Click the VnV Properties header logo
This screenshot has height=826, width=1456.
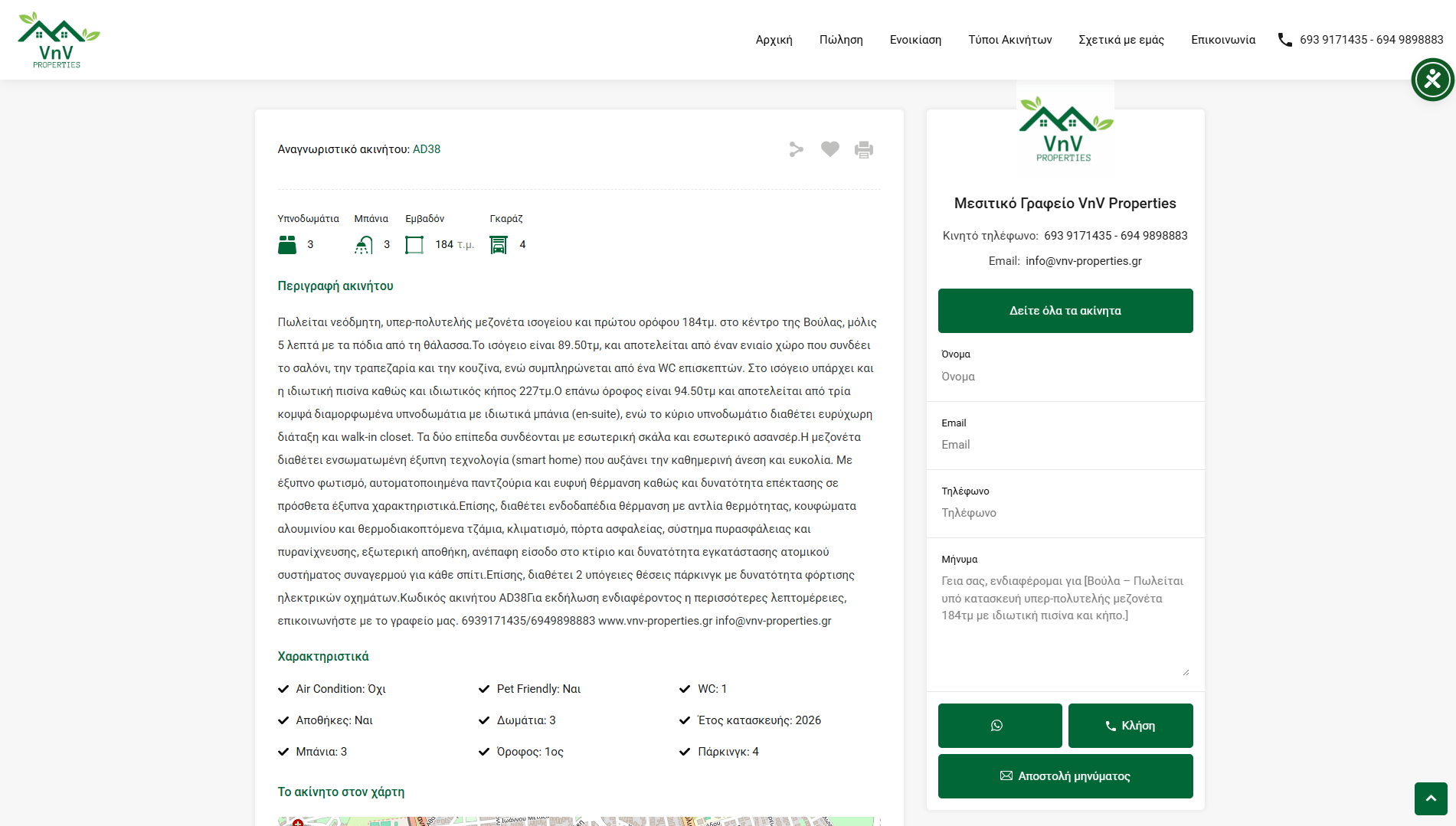coord(58,40)
